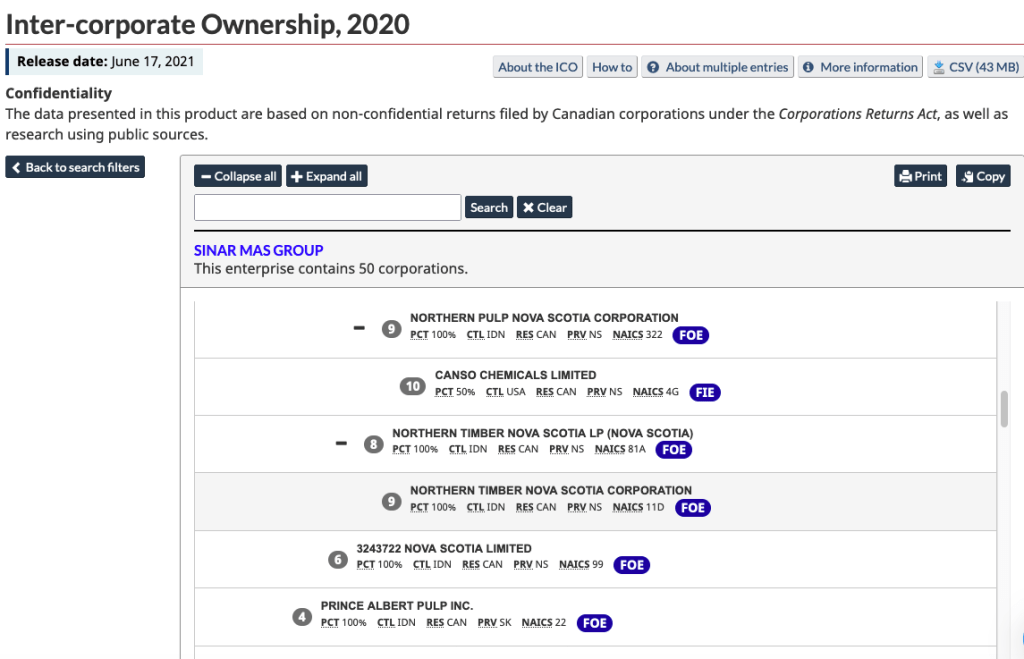
Task: Select level 10 badge for Canso Chemicals
Action: coord(412,385)
